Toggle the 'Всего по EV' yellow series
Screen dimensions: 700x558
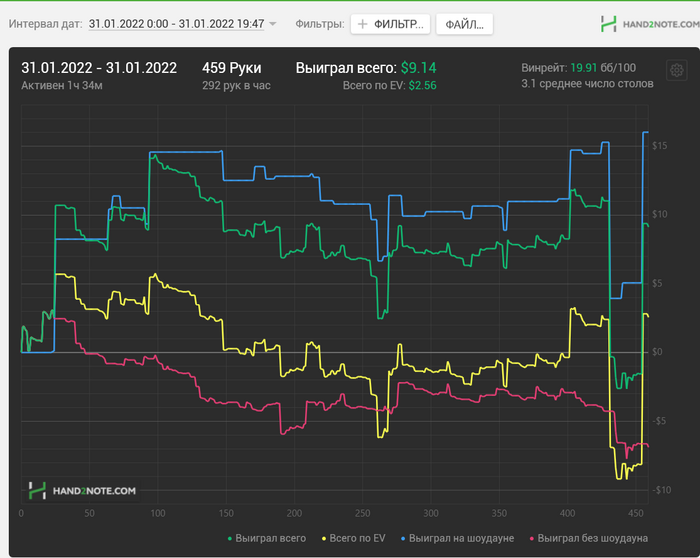[x=358, y=538]
